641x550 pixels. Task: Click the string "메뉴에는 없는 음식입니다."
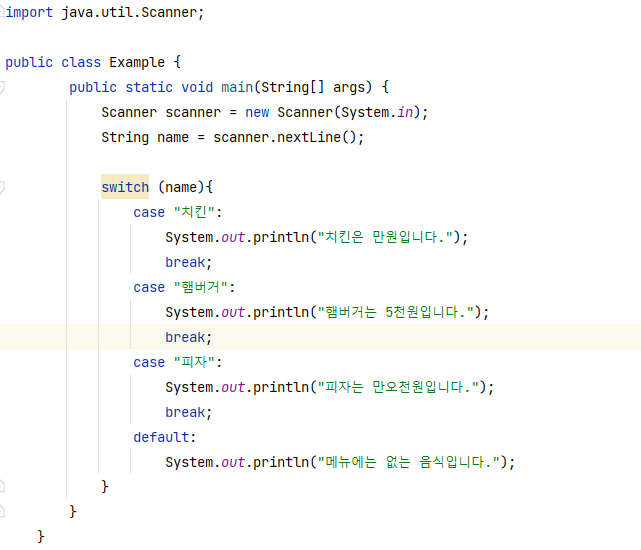409,462
